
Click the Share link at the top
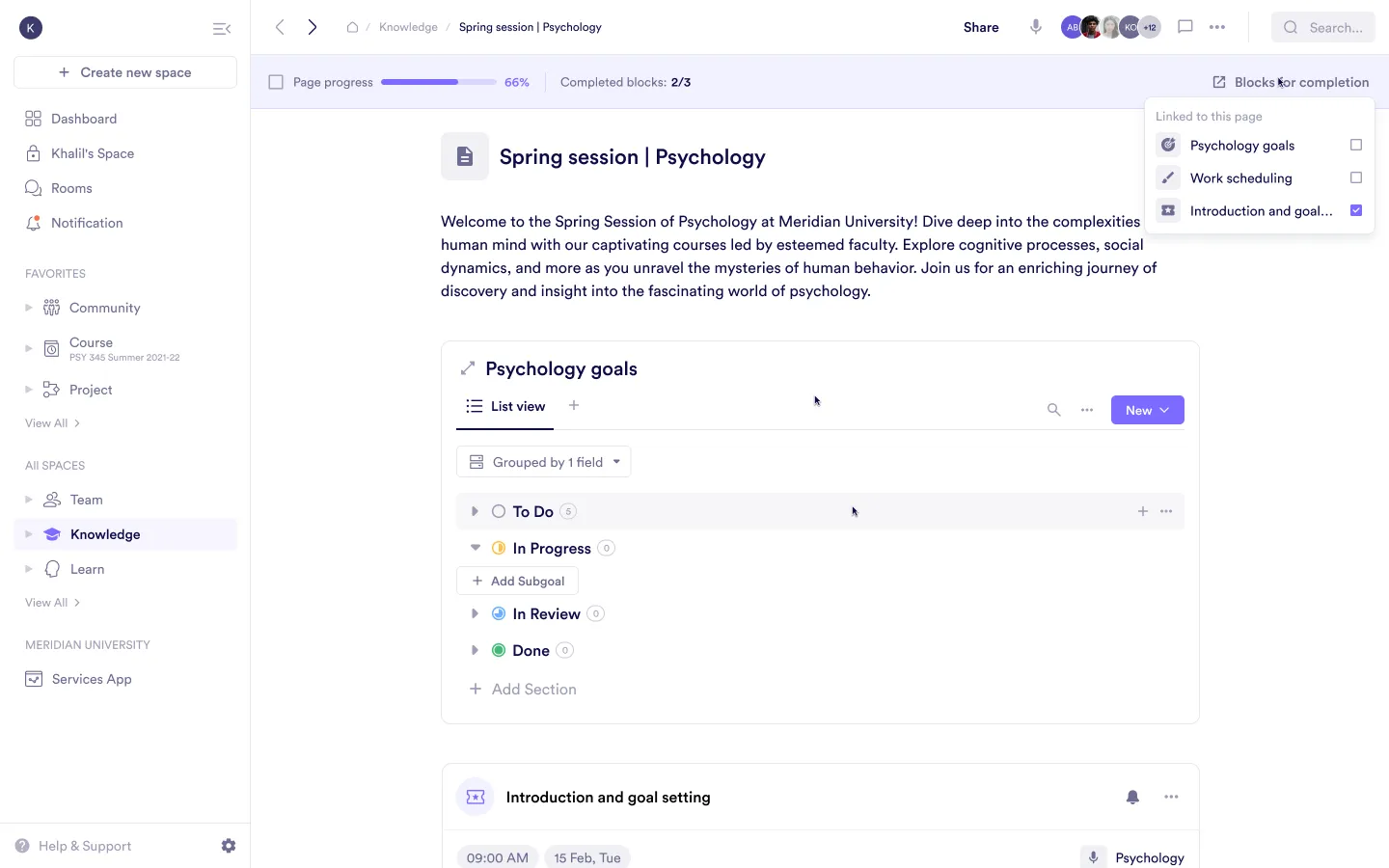coord(981,27)
